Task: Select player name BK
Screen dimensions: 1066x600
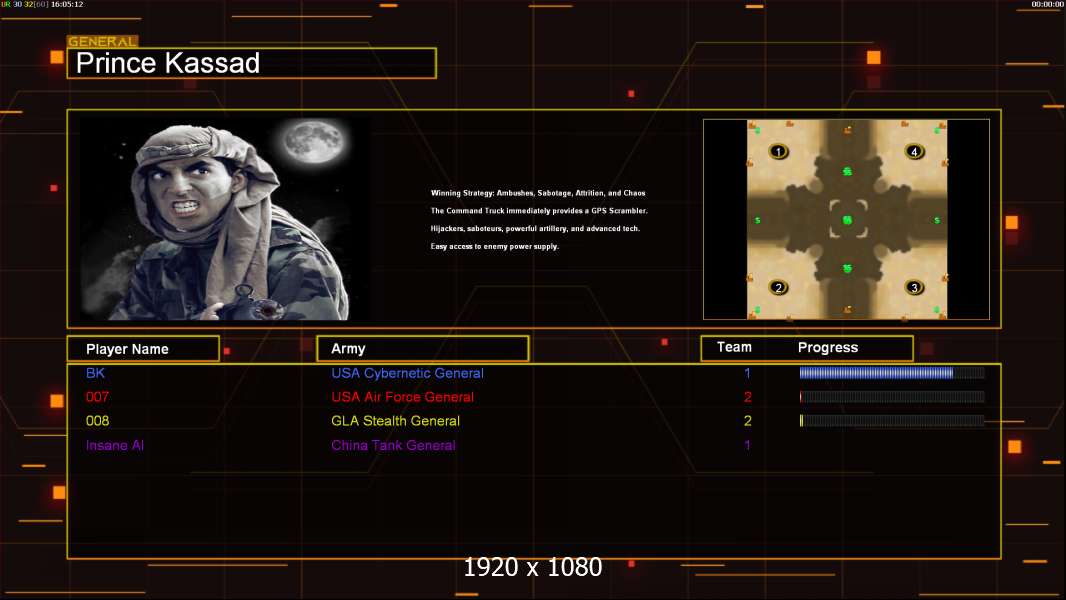Action: tap(95, 373)
